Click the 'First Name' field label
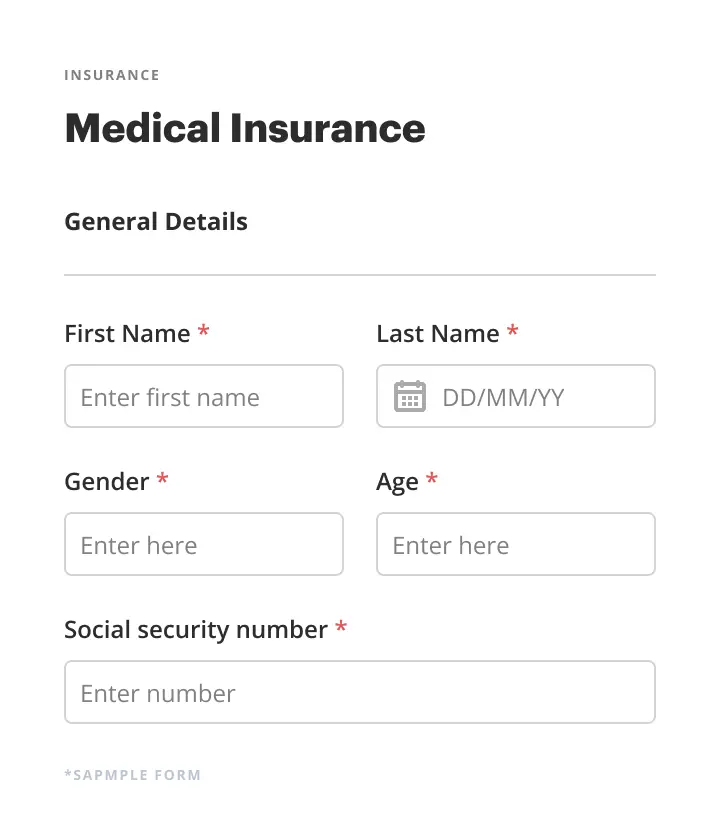 (127, 334)
